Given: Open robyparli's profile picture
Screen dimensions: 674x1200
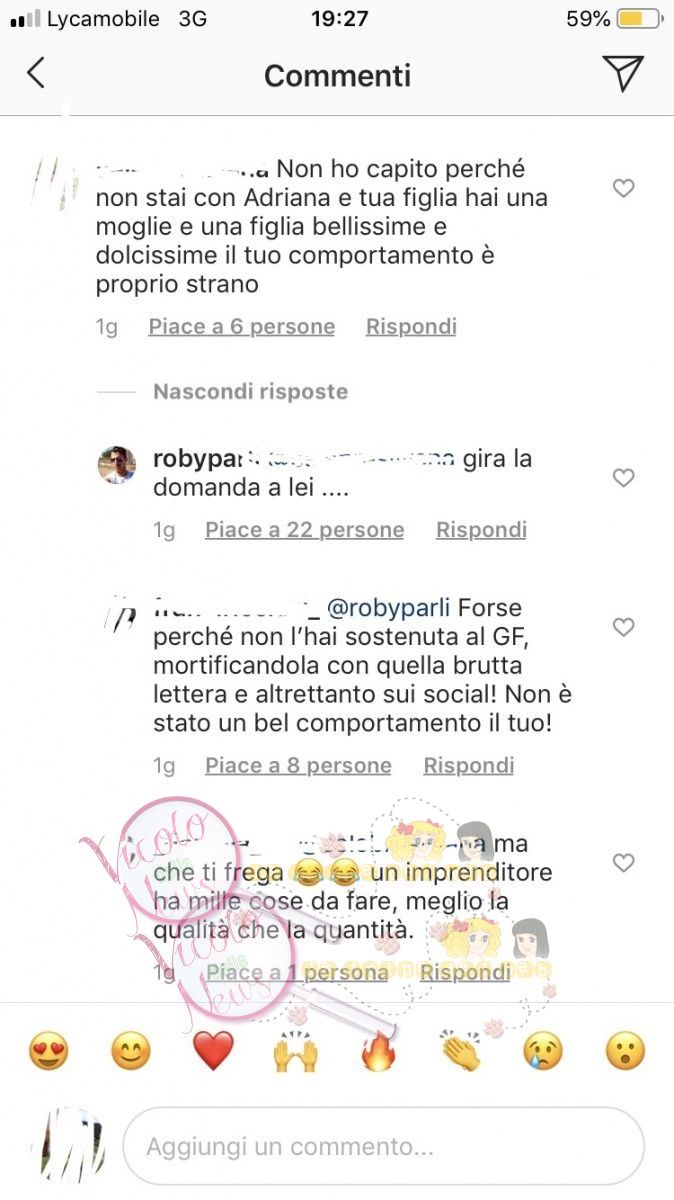Looking at the screenshot, I should (x=116, y=465).
